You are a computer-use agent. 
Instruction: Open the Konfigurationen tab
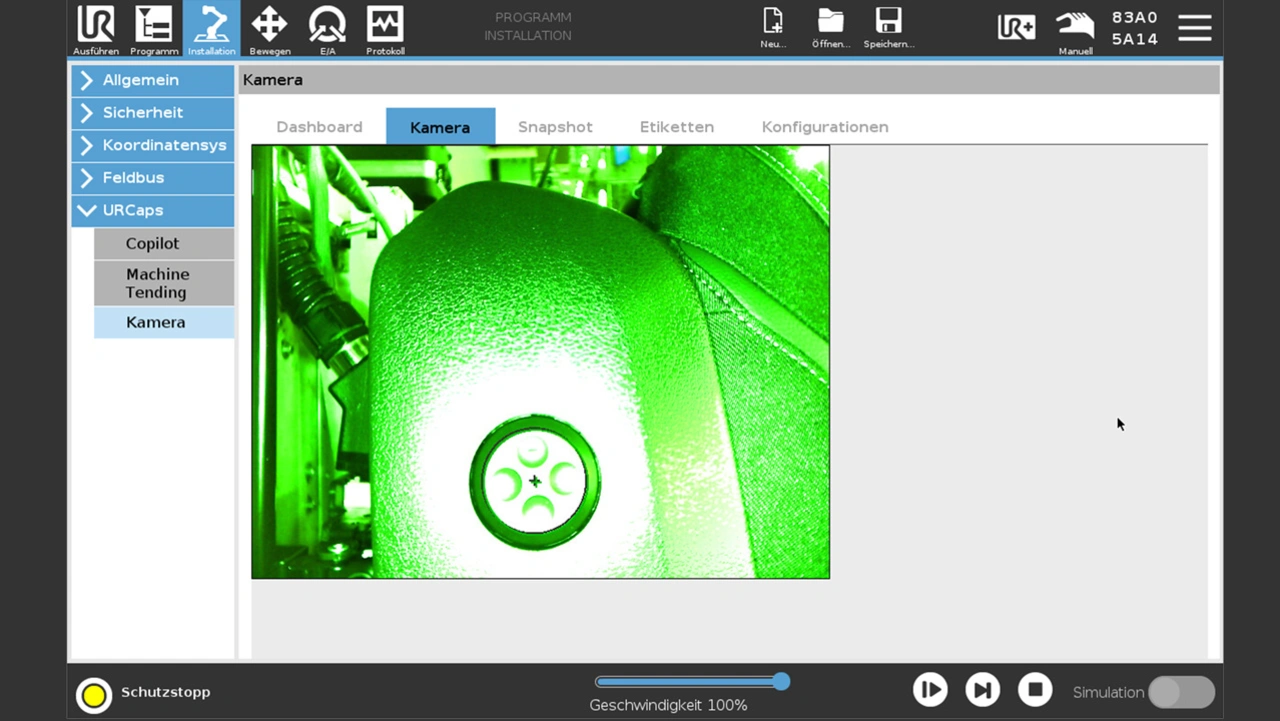click(825, 127)
